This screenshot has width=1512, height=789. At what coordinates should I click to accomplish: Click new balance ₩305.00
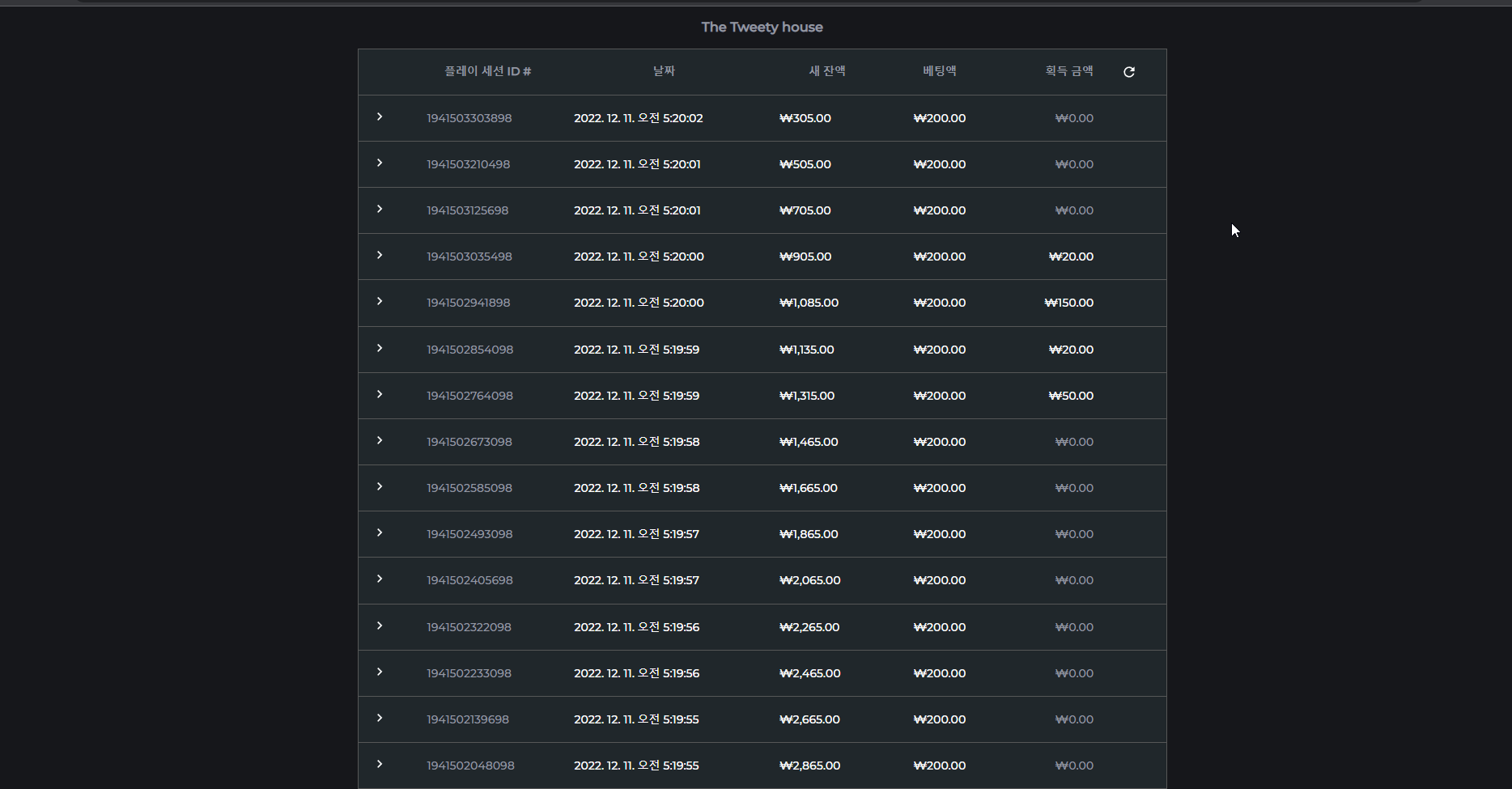[x=805, y=118]
